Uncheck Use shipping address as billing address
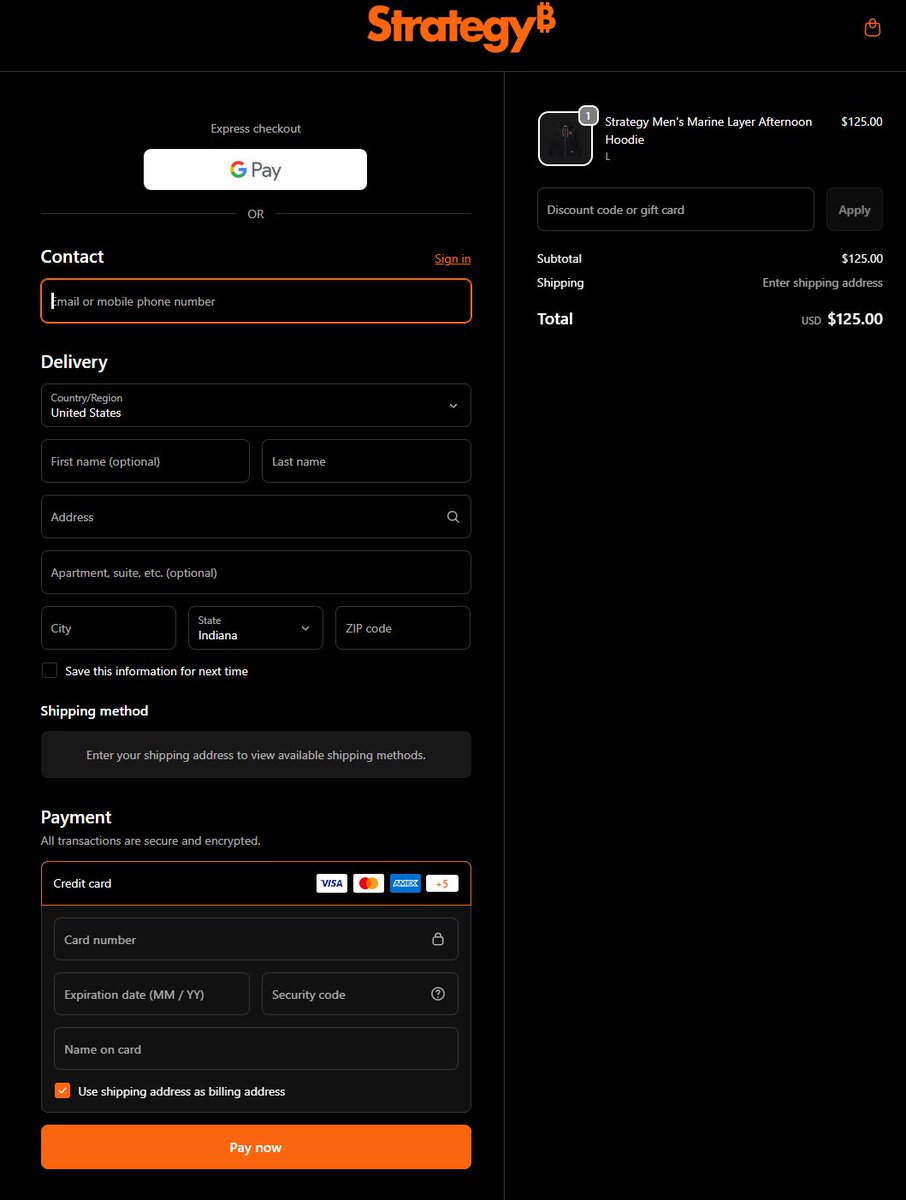 pyautogui.click(x=62, y=1090)
